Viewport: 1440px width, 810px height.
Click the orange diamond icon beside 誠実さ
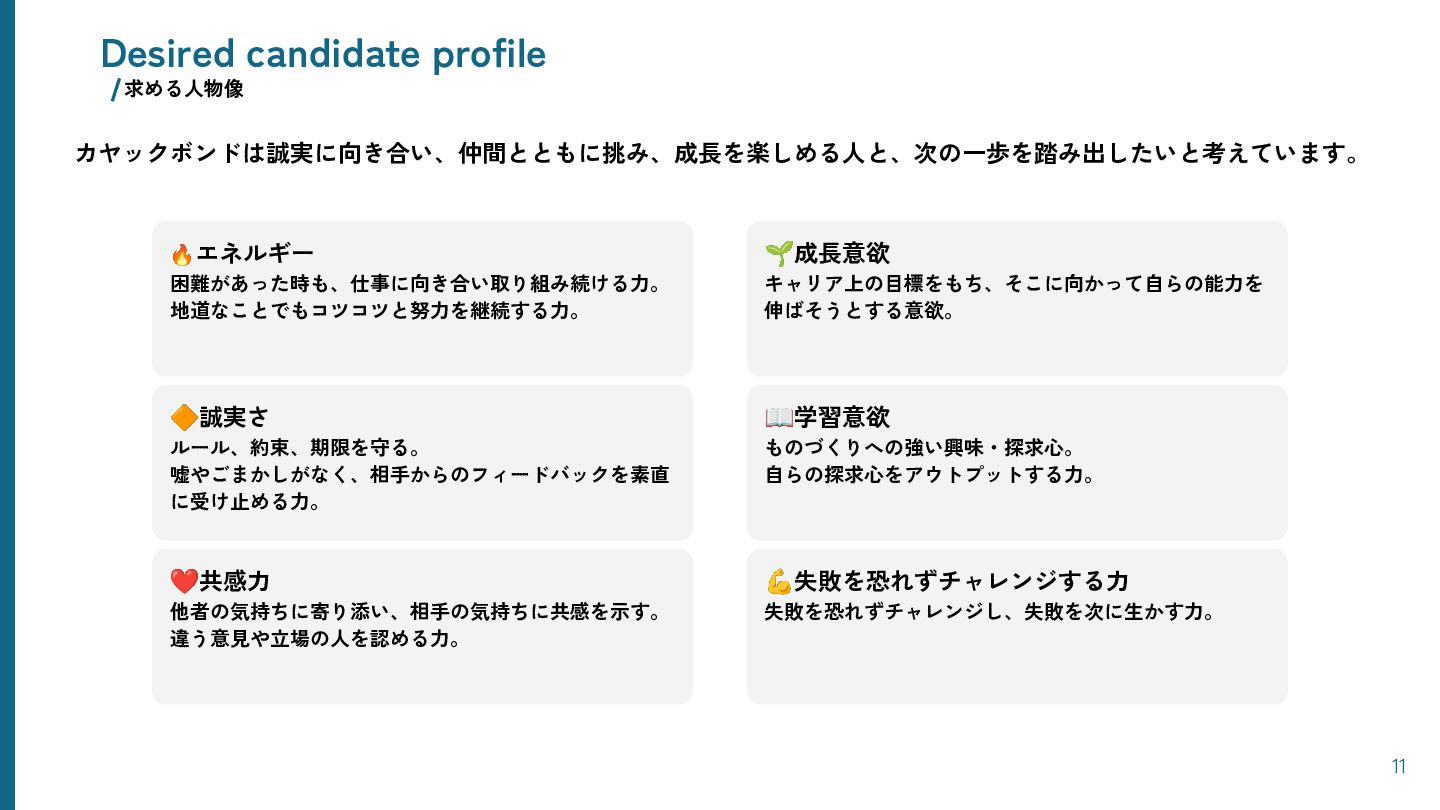[x=183, y=417]
